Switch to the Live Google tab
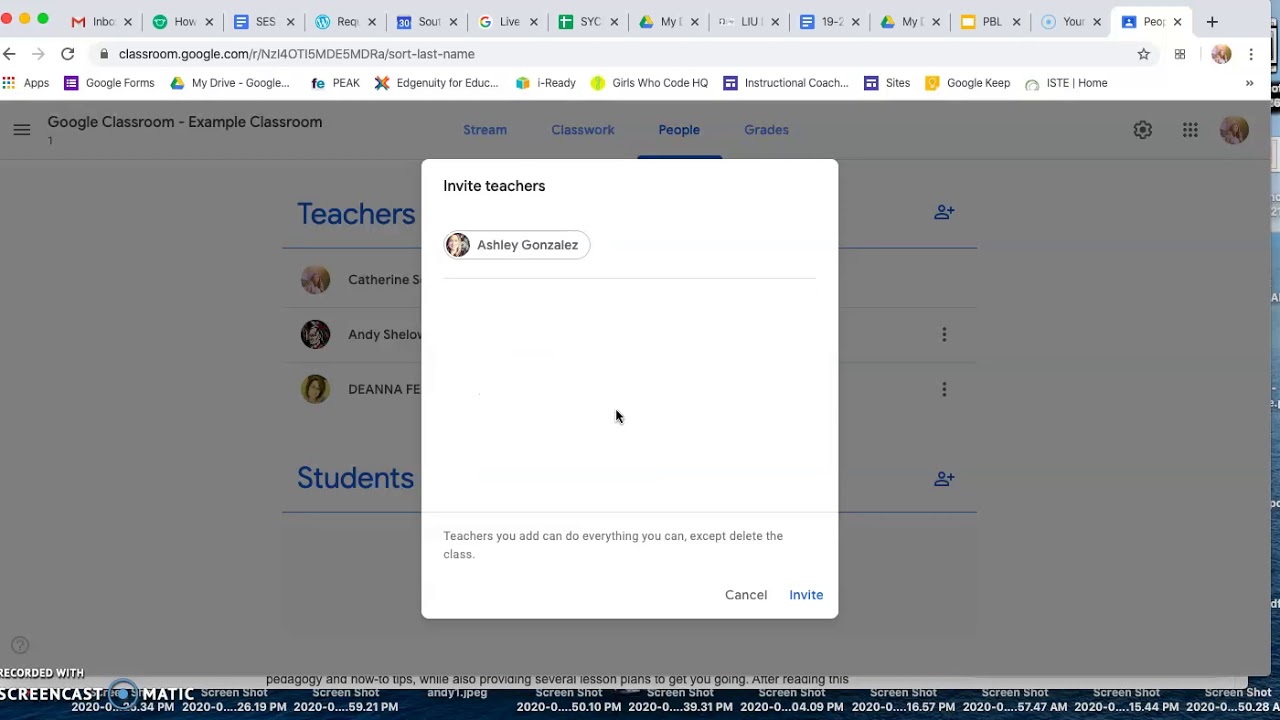Viewport: 1280px width, 720px height. click(x=508, y=21)
